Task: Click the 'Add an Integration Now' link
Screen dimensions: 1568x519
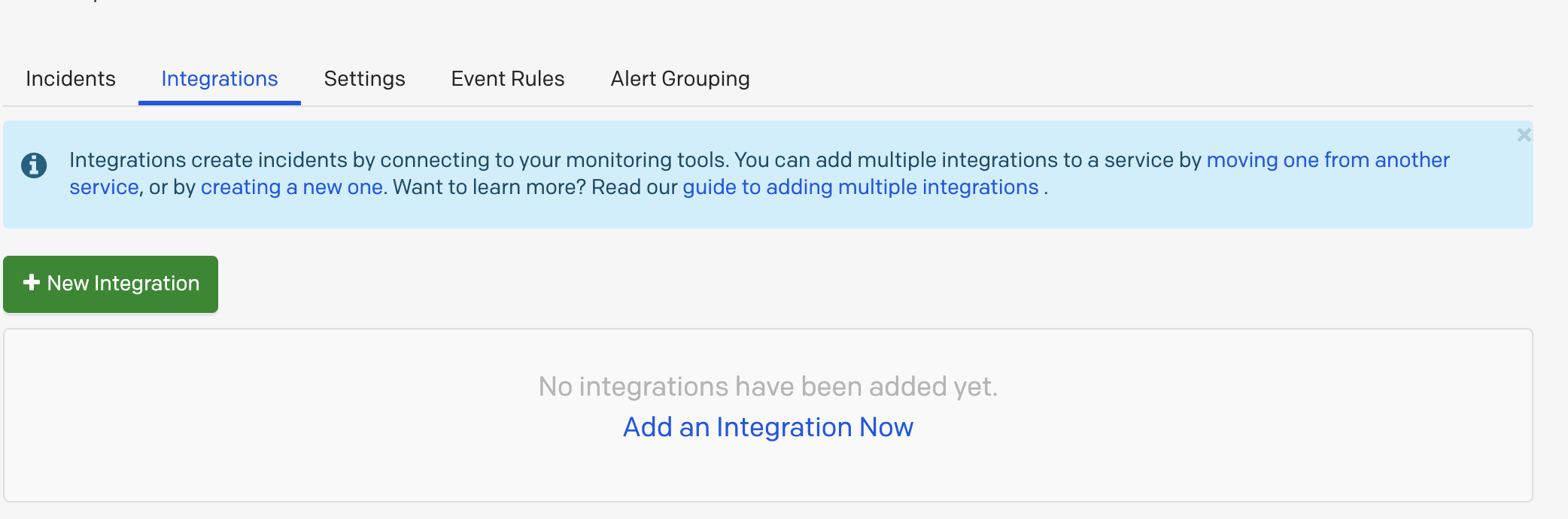Action: pos(768,427)
